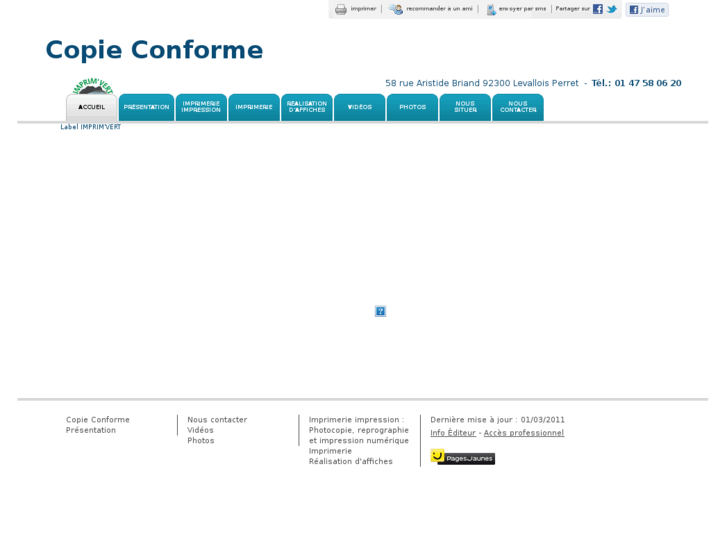Click footer link Vidéos
727x545 pixels.
pyautogui.click(x=200, y=430)
